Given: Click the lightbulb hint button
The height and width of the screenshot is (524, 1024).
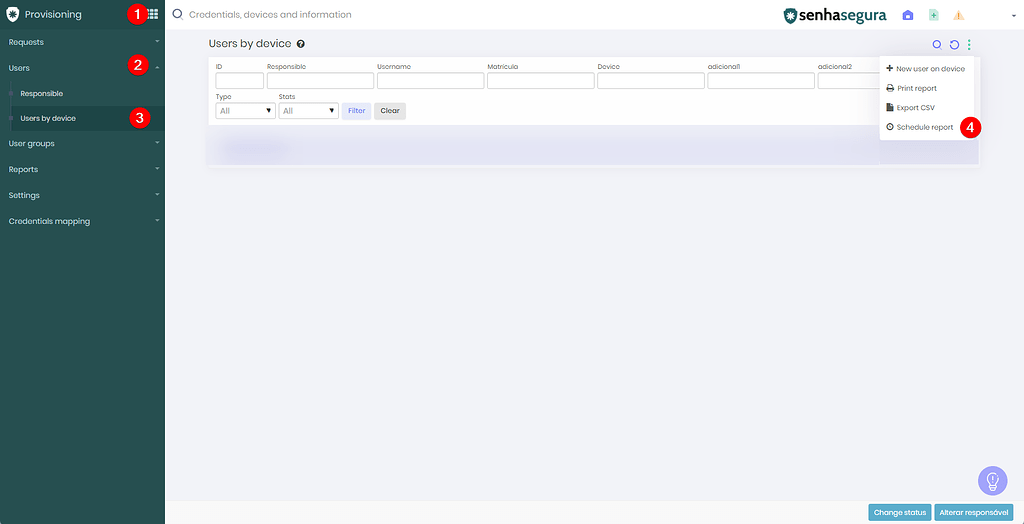Looking at the screenshot, I should (x=993, y=480).
